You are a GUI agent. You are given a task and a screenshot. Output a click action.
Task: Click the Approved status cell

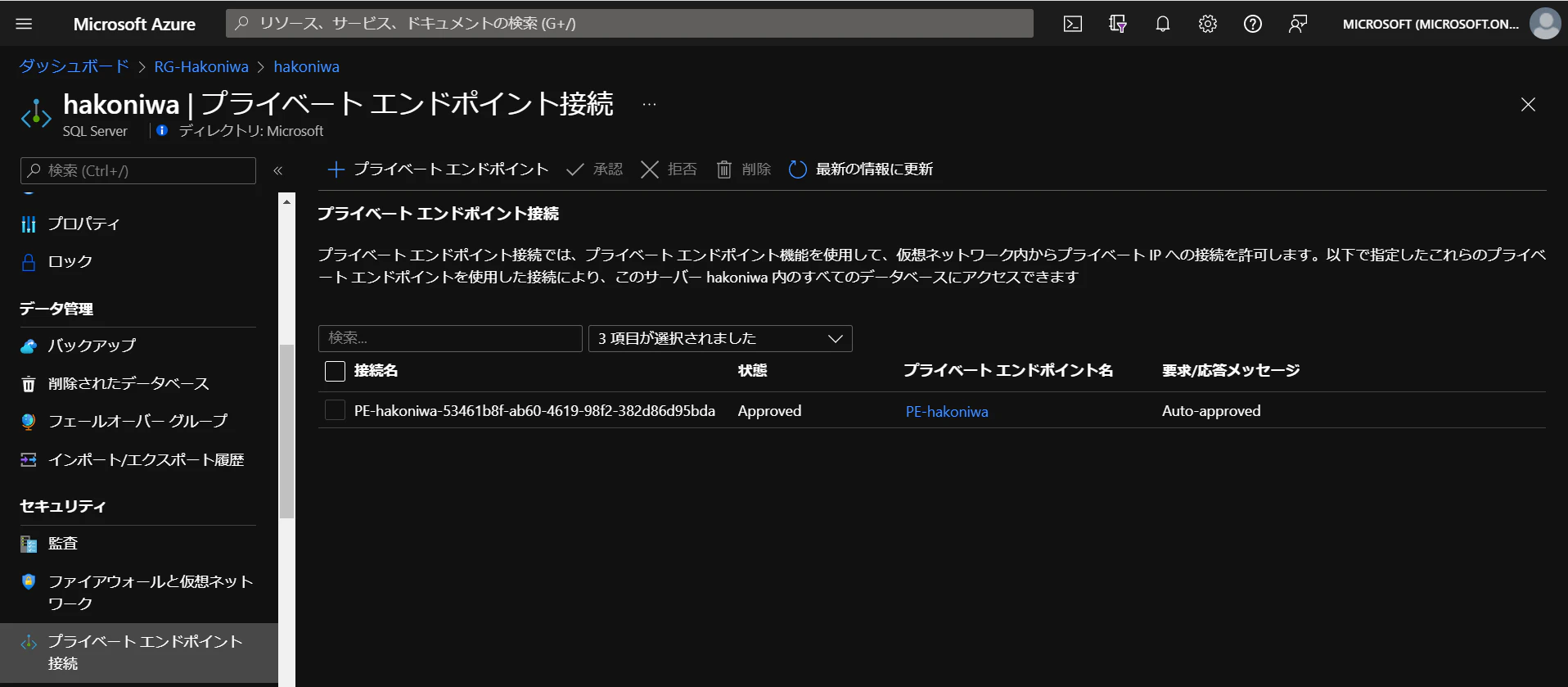pos(769,411)
